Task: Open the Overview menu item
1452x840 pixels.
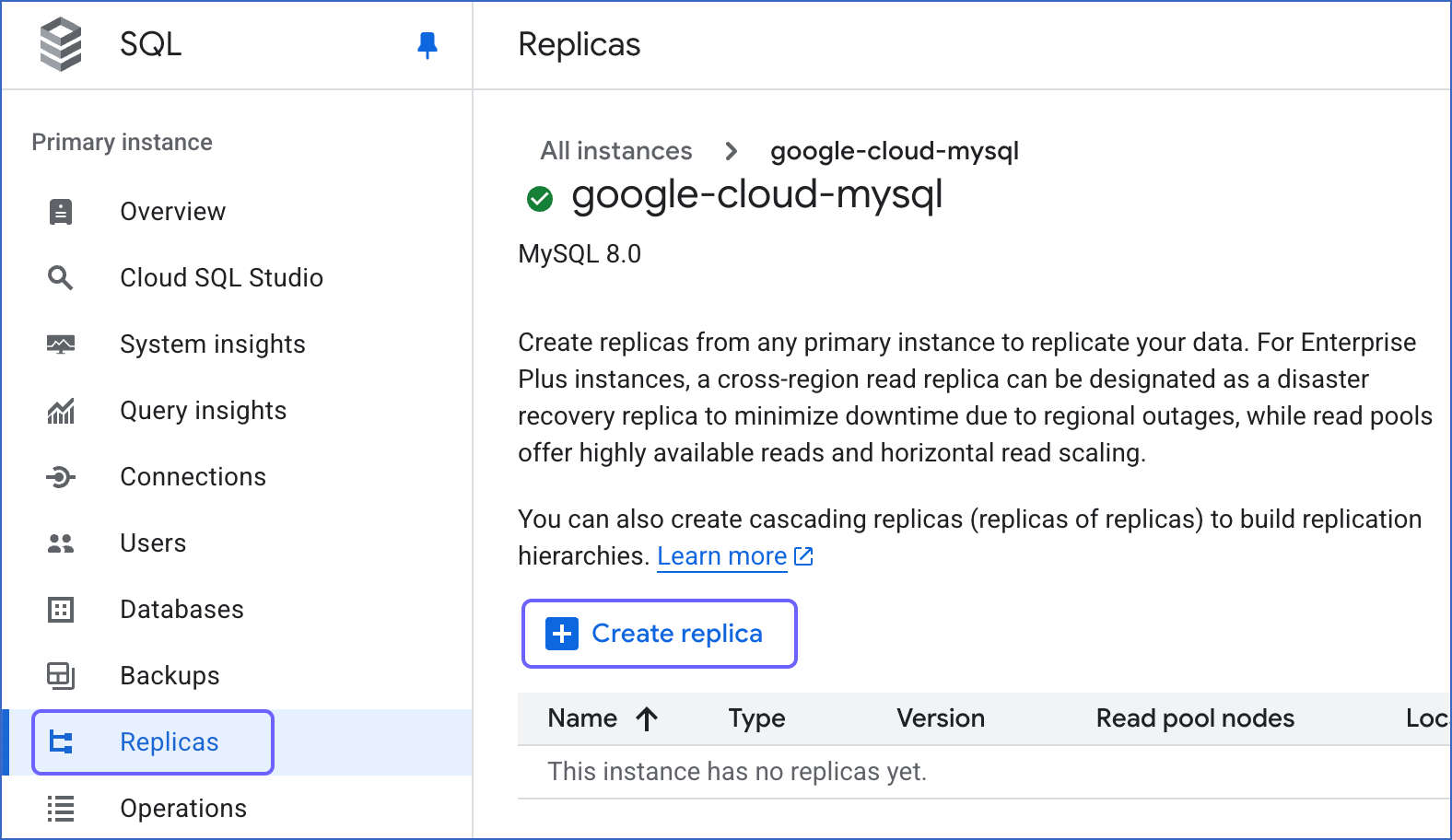Action: coord(238,212)
